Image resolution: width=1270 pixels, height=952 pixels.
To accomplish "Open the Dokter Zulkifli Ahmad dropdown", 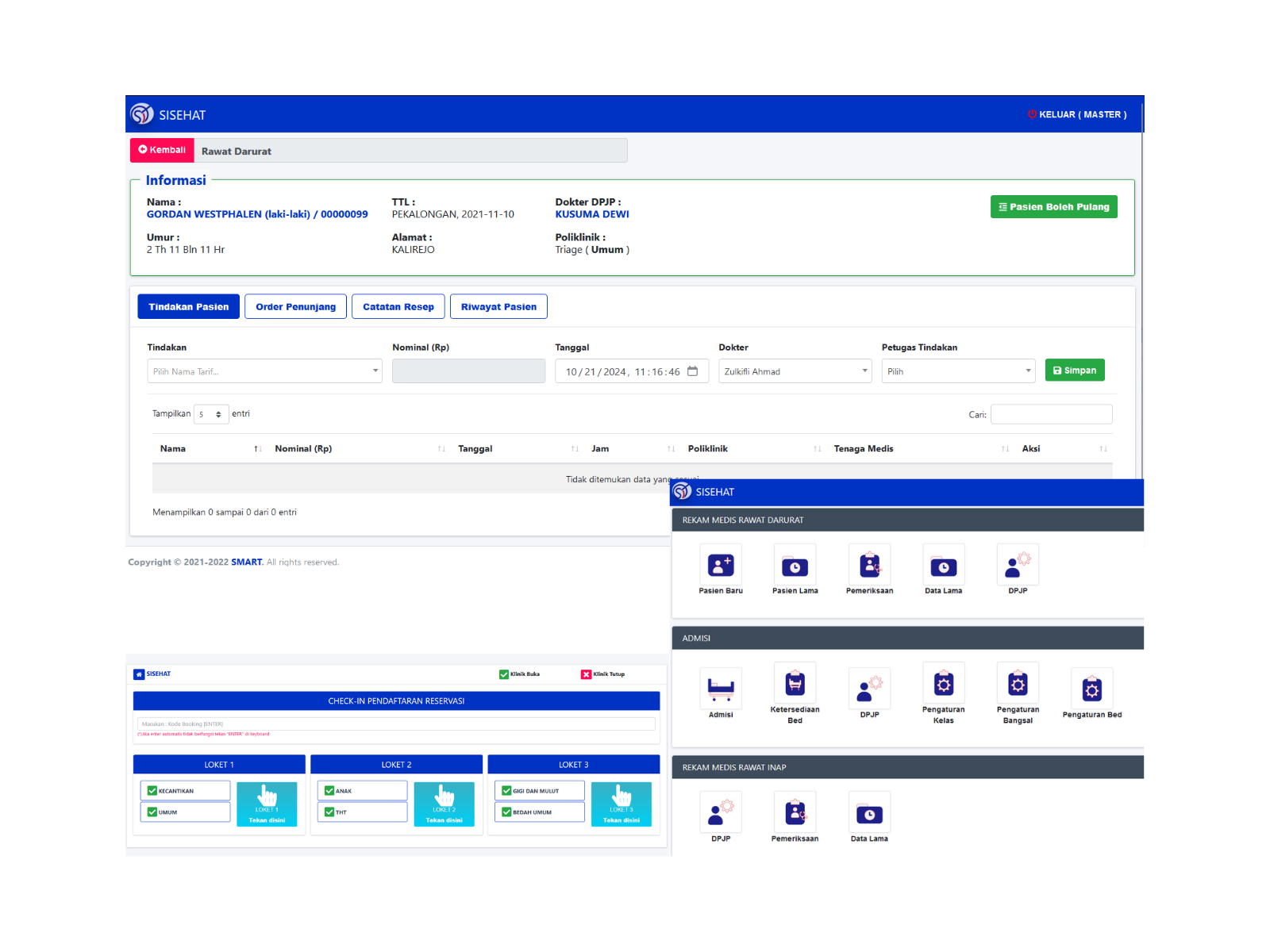I will click(x=795, y=371).
